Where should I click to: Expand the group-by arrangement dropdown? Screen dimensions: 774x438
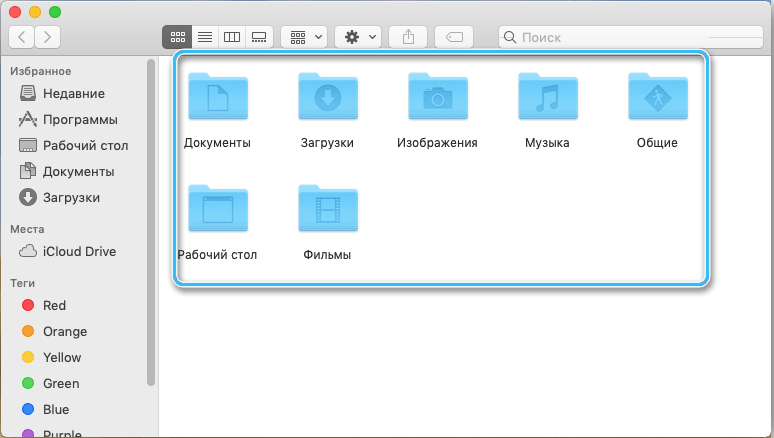point(305,37)
